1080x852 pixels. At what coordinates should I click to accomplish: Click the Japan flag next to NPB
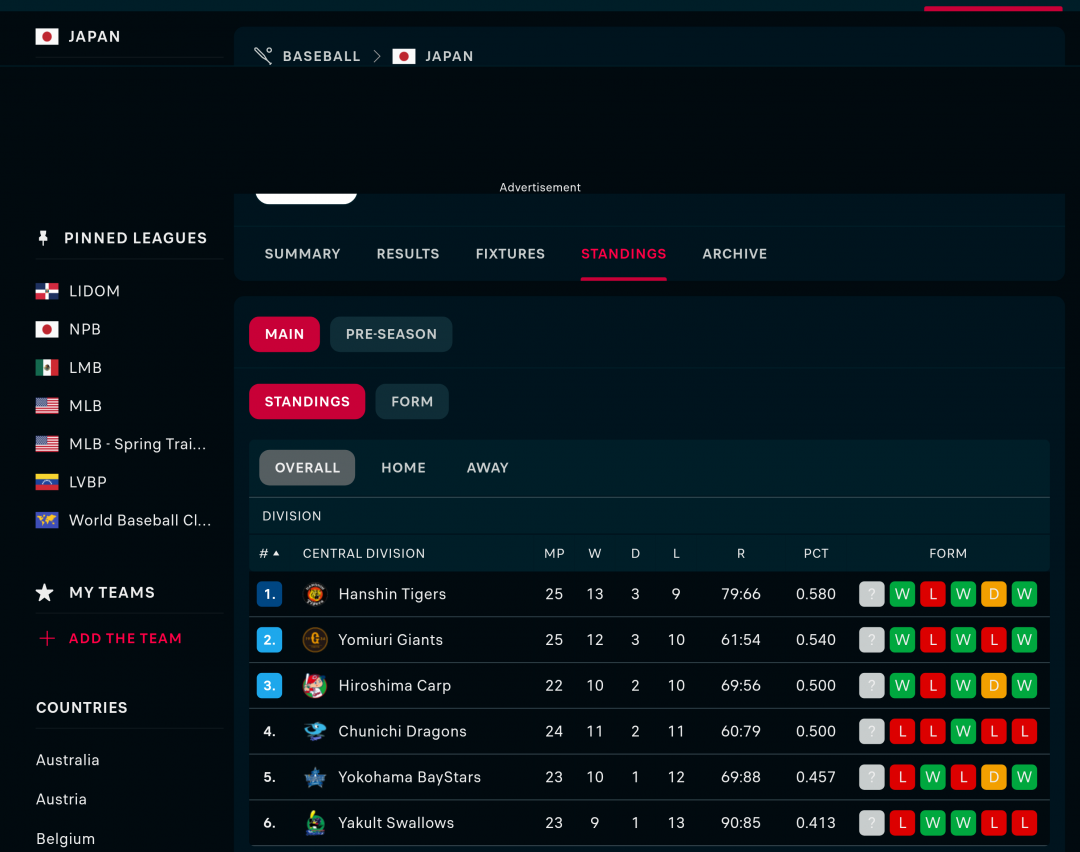pyautogui.click(x=47, y=329)
